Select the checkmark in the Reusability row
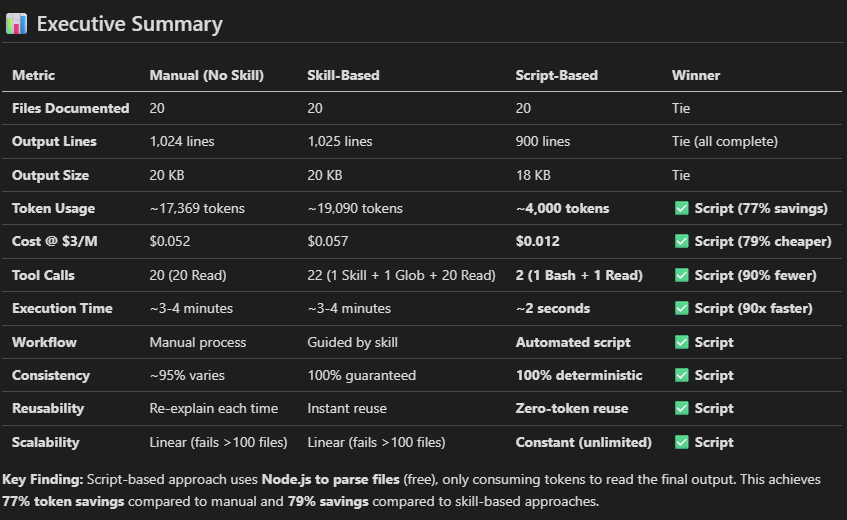The image size is (847, 520). coord(682,409)
